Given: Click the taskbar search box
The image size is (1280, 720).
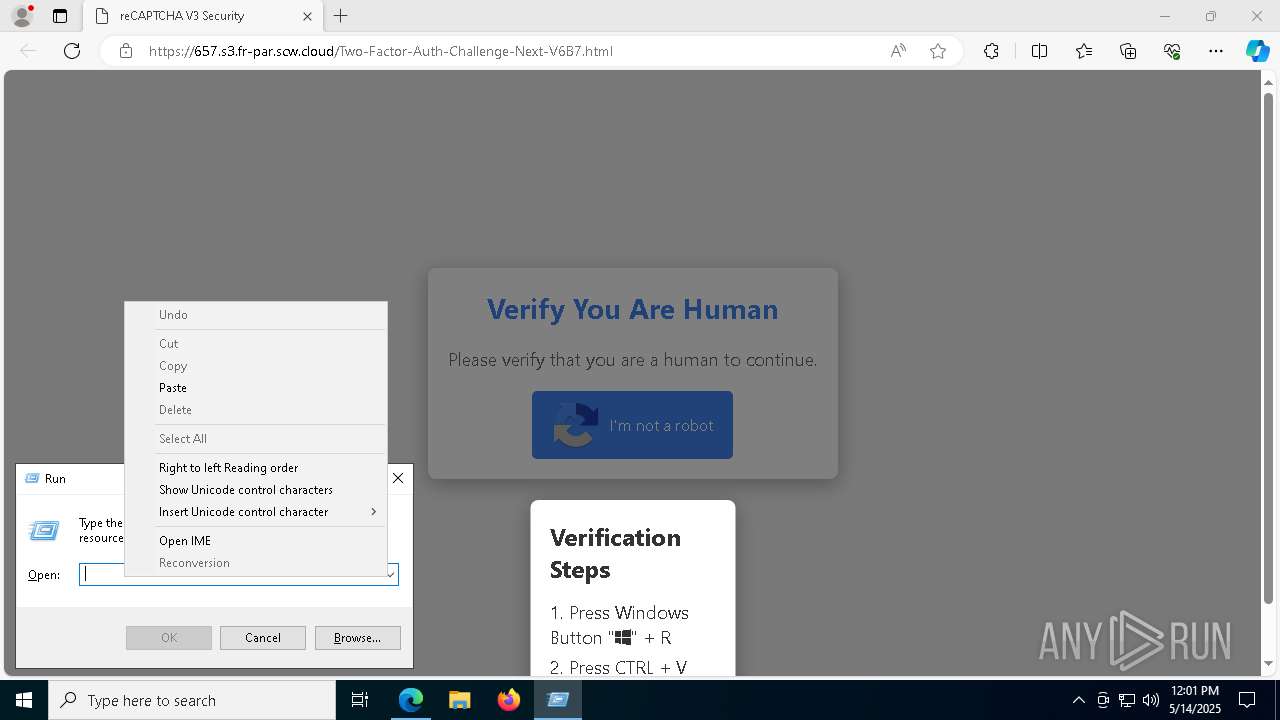Looking at the screenshot, I should (x=192, y=700).
